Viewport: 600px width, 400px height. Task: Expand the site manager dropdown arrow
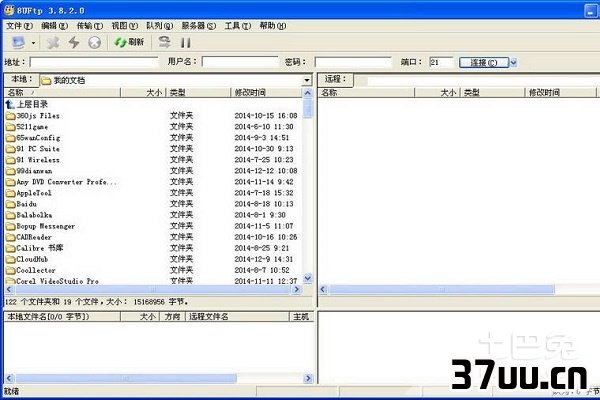(x=33, y=42)
